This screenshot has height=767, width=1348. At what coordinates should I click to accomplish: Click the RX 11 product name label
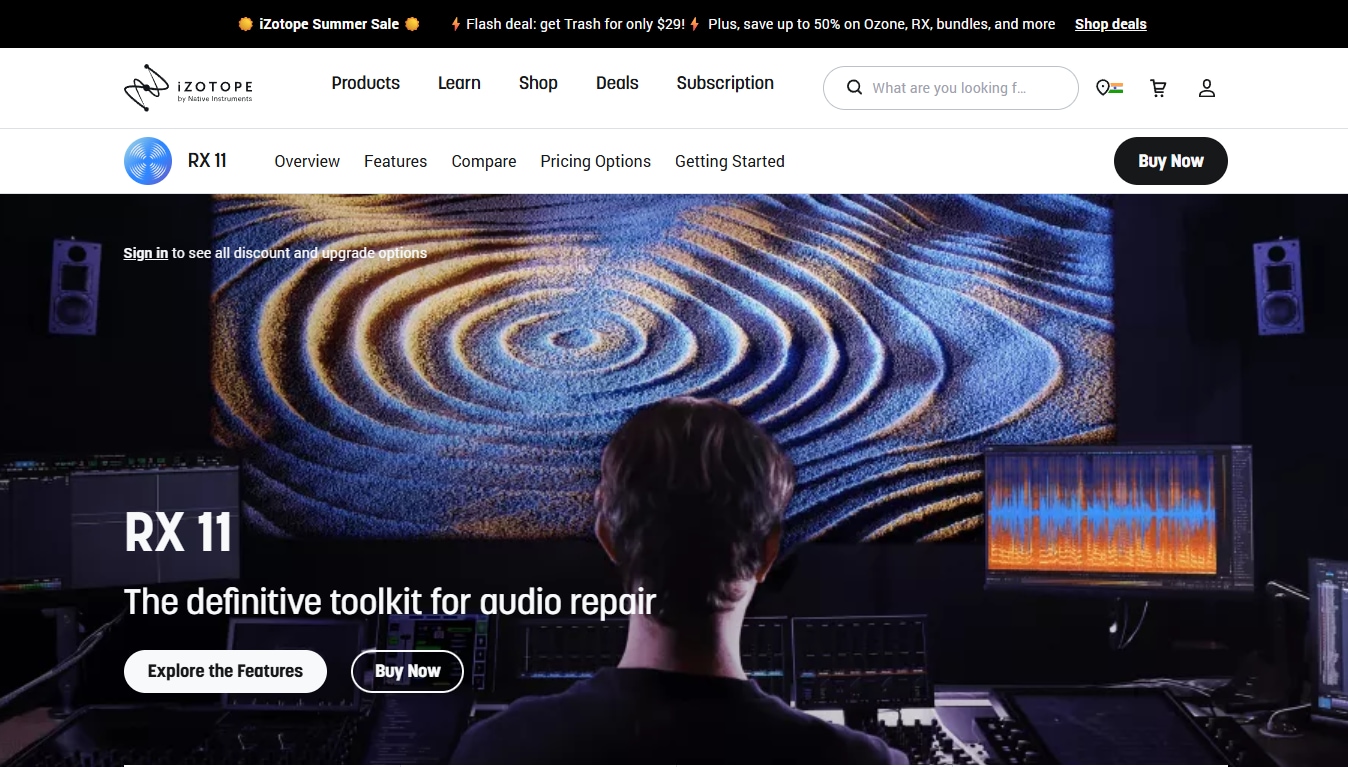[x=207, y=161]
